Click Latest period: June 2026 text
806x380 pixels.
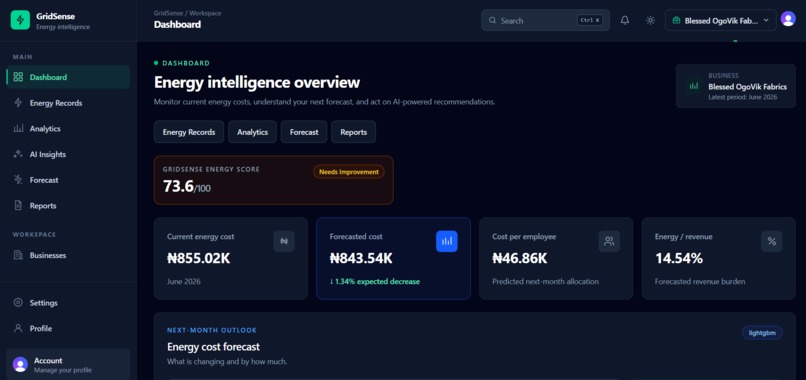click(x=743, y=97)
